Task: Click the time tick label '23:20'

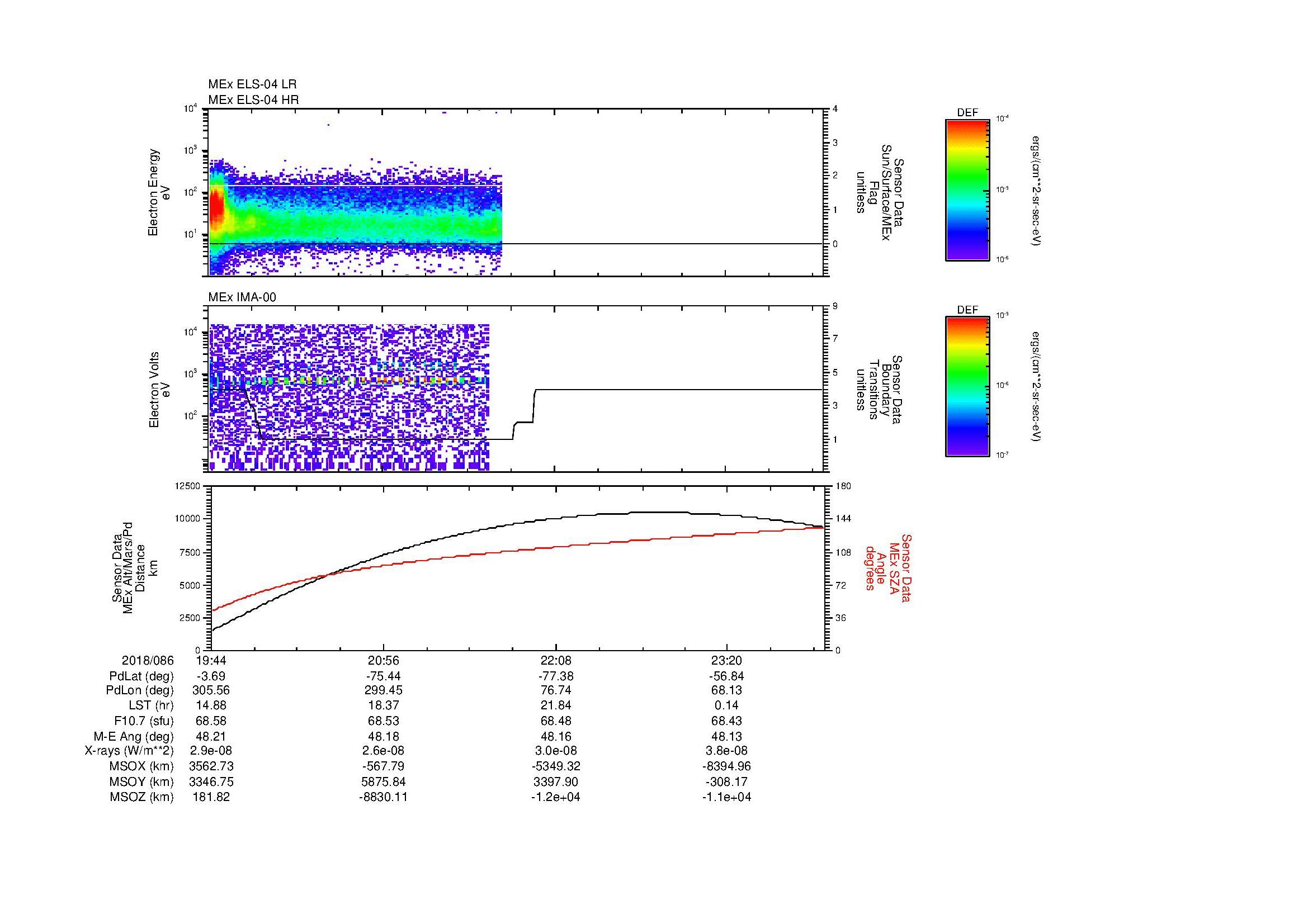Action: (726, 660)
